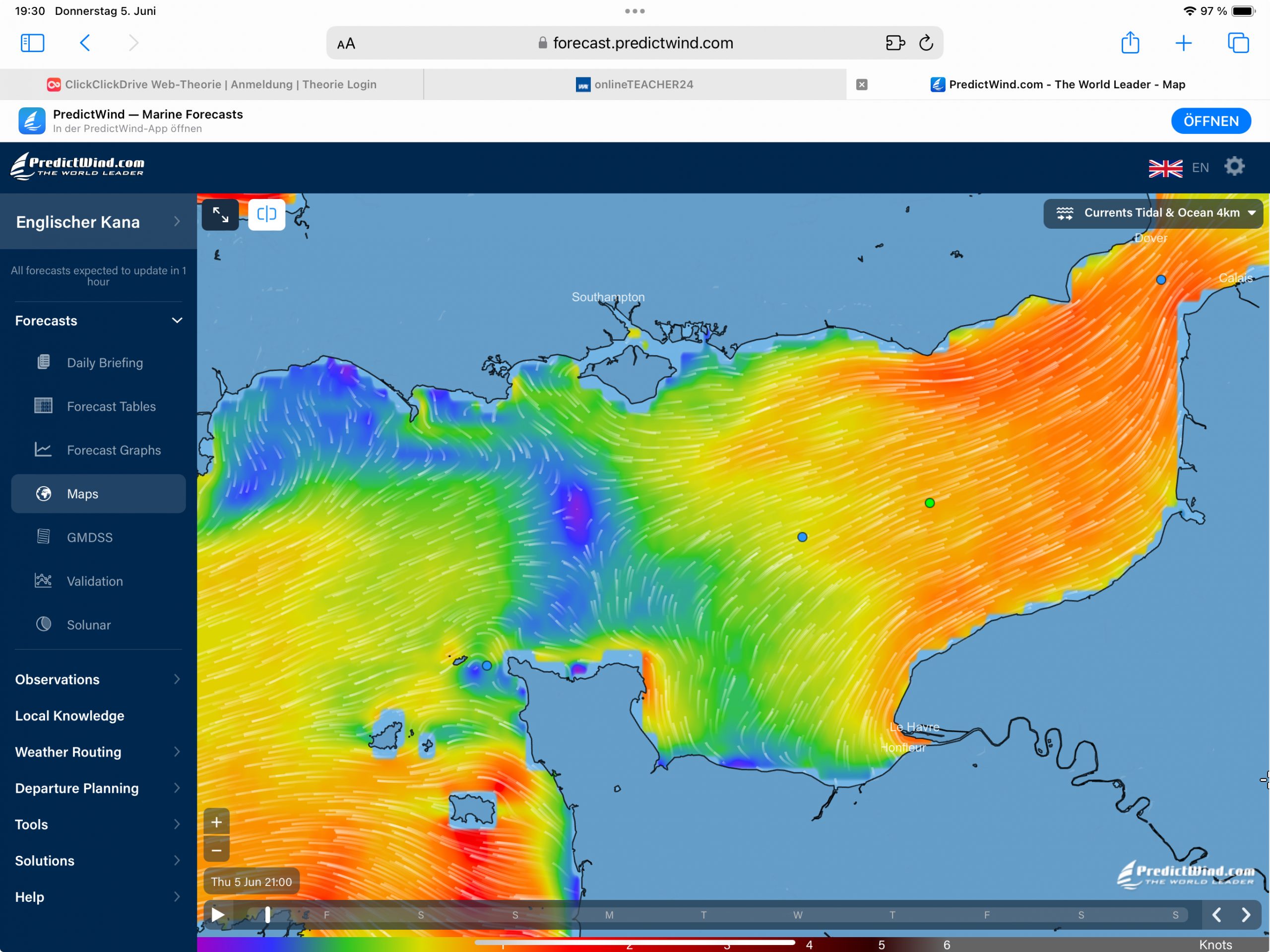Viewport: 1270px width, 952px height.
Task: Tap the ÖFFNEN app banner button
Action: click(1210, 121)
